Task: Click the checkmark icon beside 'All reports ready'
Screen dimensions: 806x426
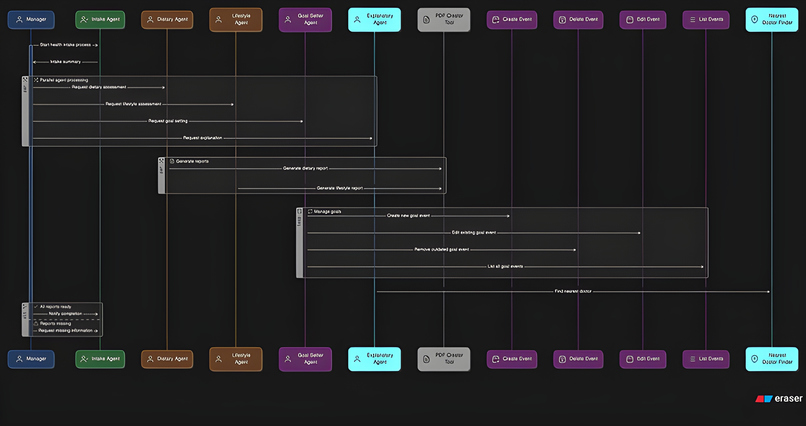Action: coord(36,307)
